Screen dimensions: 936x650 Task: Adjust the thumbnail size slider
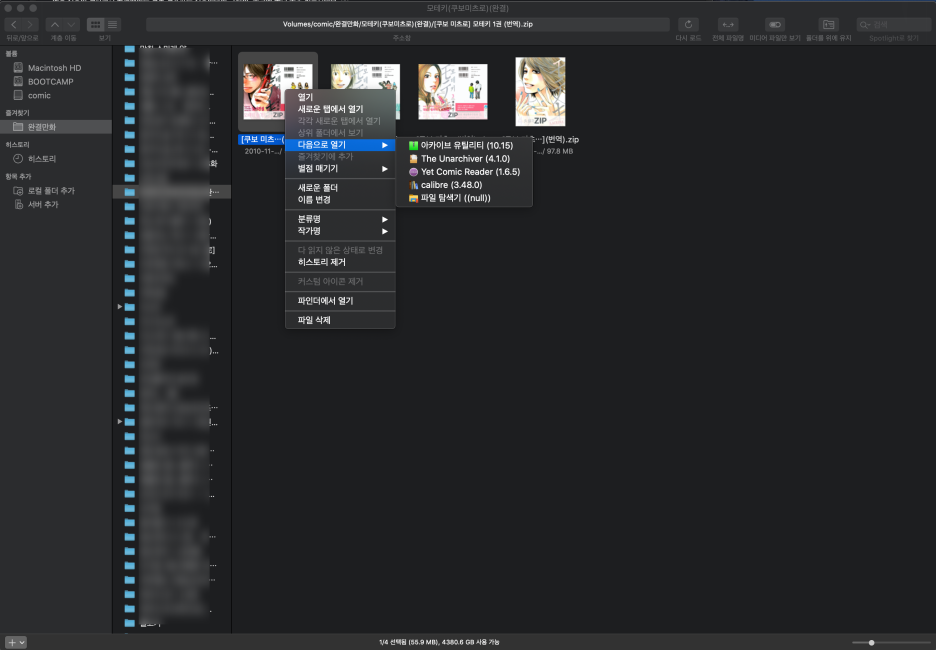pyautogui.click(x=872, y=642)
